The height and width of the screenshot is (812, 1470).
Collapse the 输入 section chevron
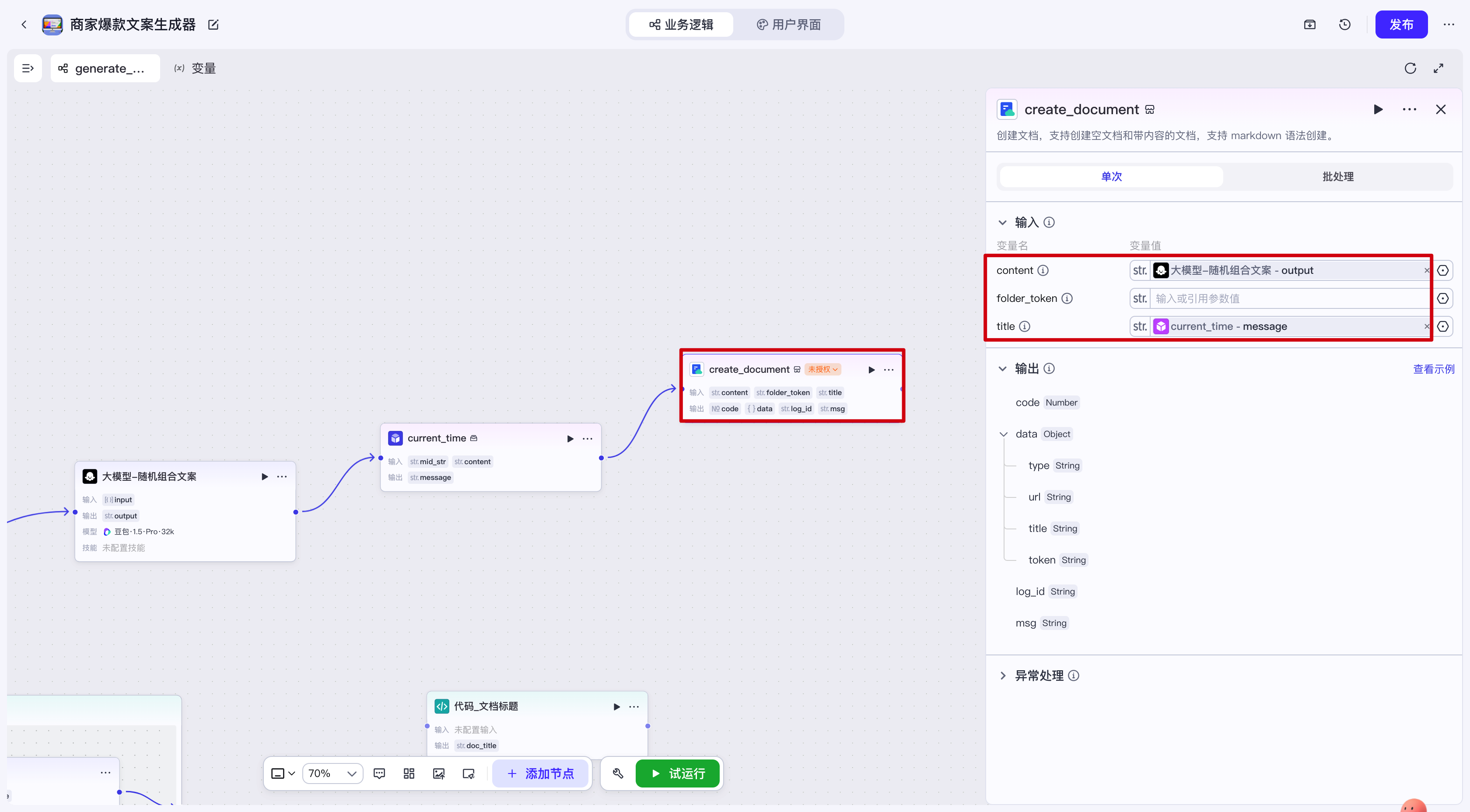pyautogui.click(x=1002, y=223)
